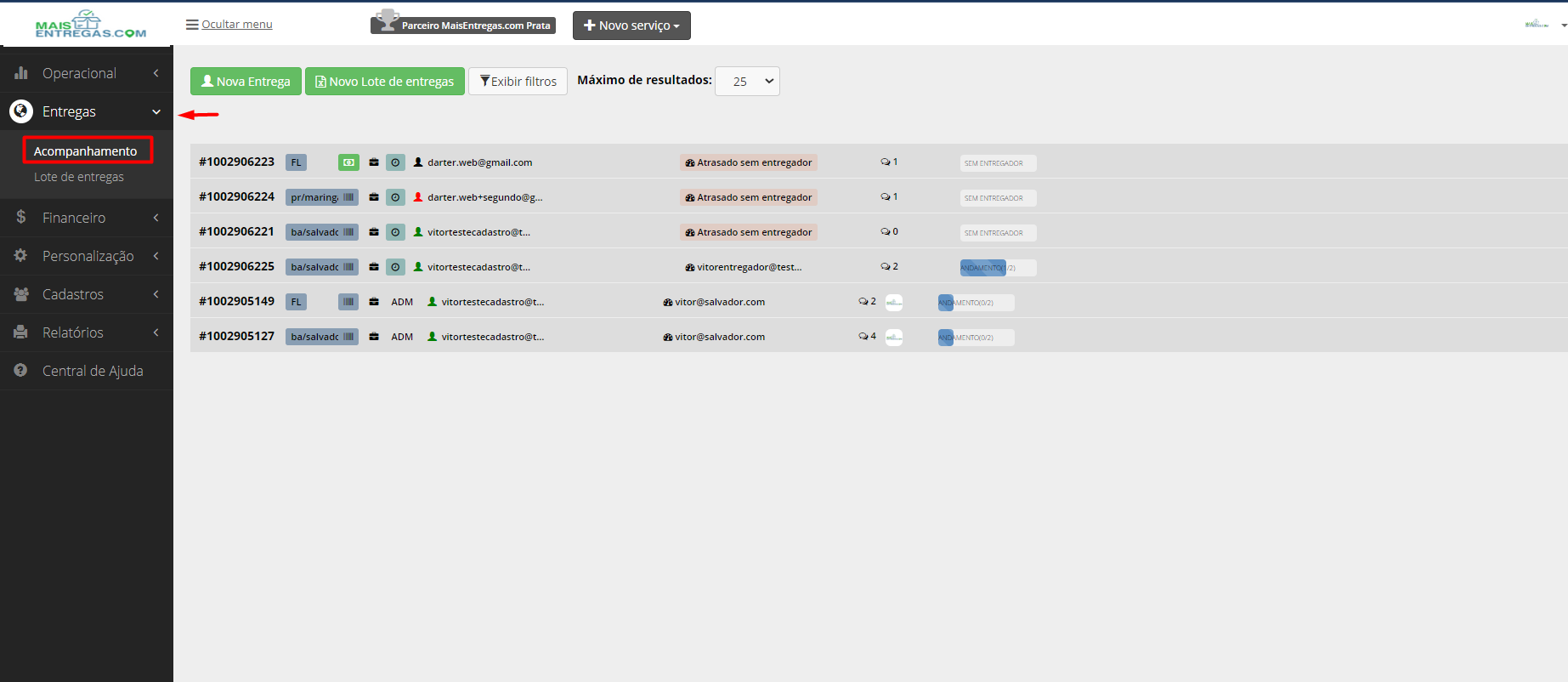Click Novo Lote de entregas button
The width and height of the screenshot is (1568, 682).
click(385, 82)
